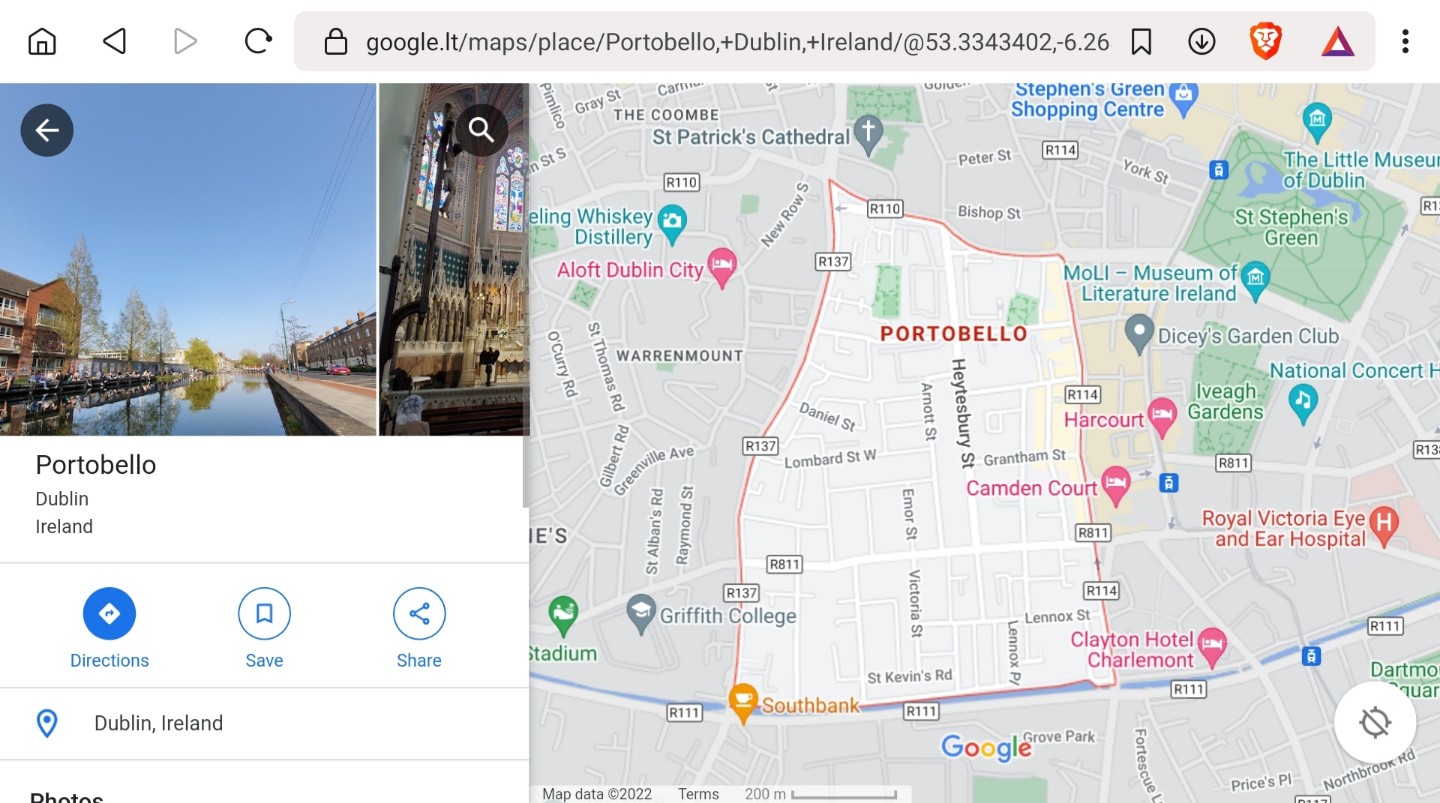
Task: View site security lock information
Action: [x=336, y=41]
